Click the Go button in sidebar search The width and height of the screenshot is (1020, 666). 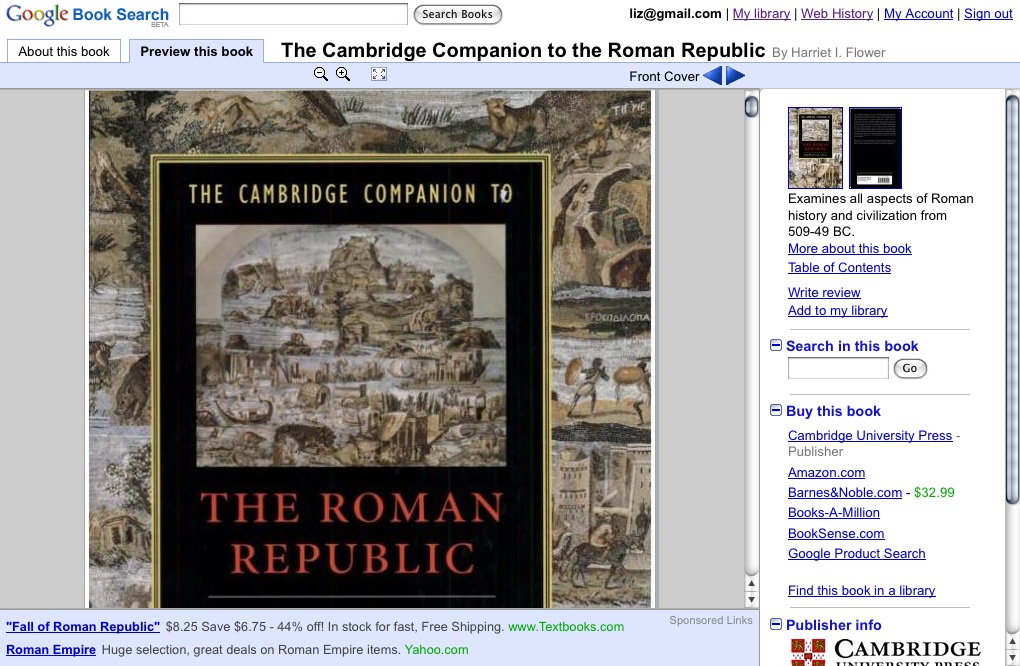coord(909,368)
